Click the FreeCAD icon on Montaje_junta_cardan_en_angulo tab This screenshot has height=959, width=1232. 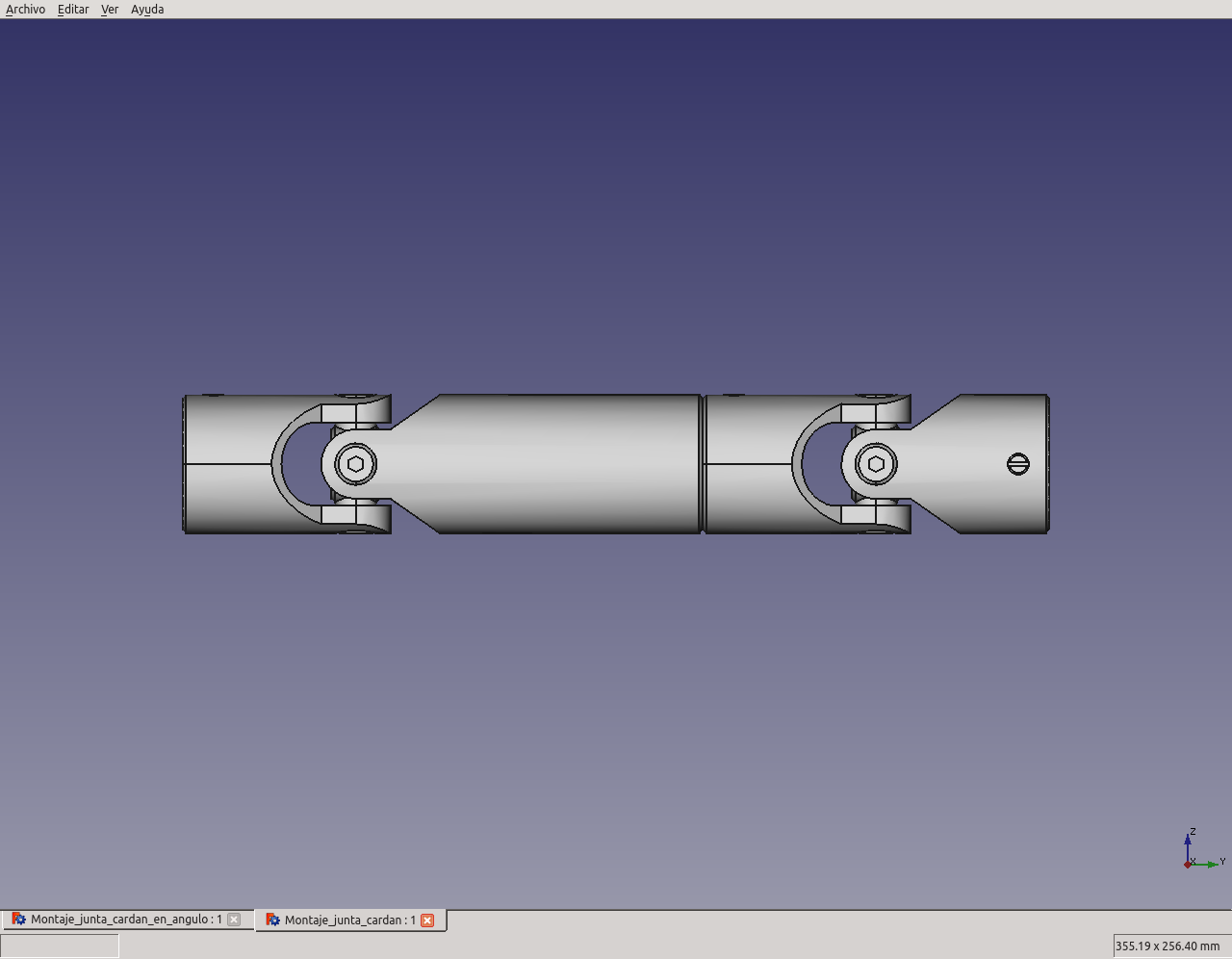click(18, 920)
